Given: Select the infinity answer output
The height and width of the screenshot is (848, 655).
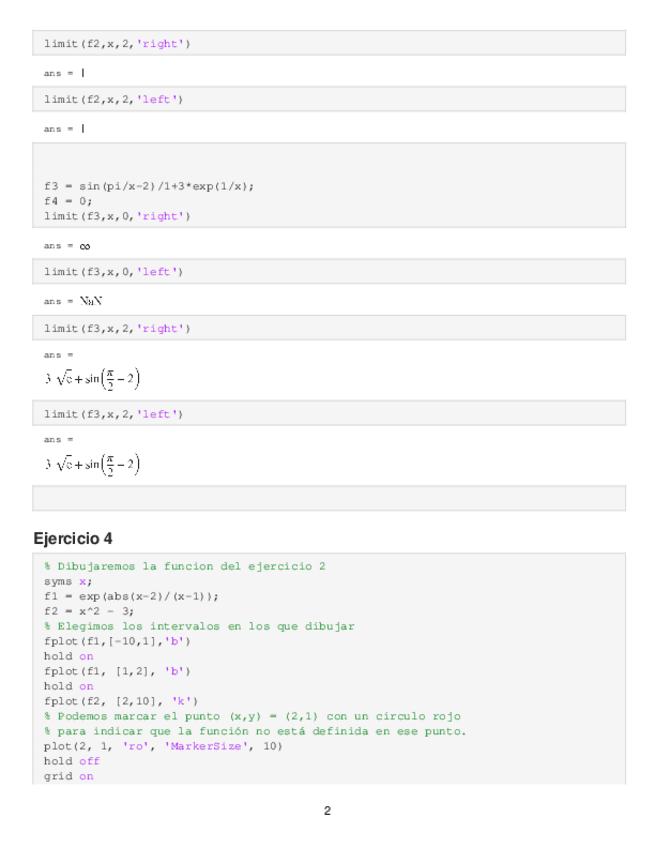Looking at the screenshot, I should 85,246.
